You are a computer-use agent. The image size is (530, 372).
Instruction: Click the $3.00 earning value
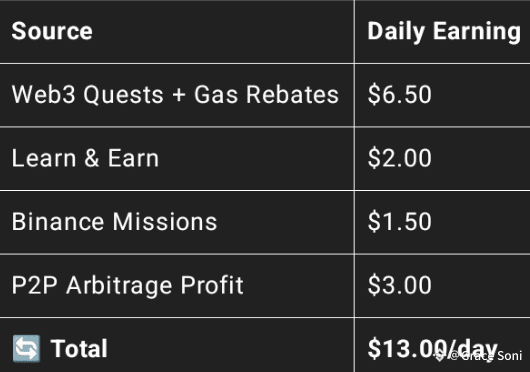click(x=400, y=285)
